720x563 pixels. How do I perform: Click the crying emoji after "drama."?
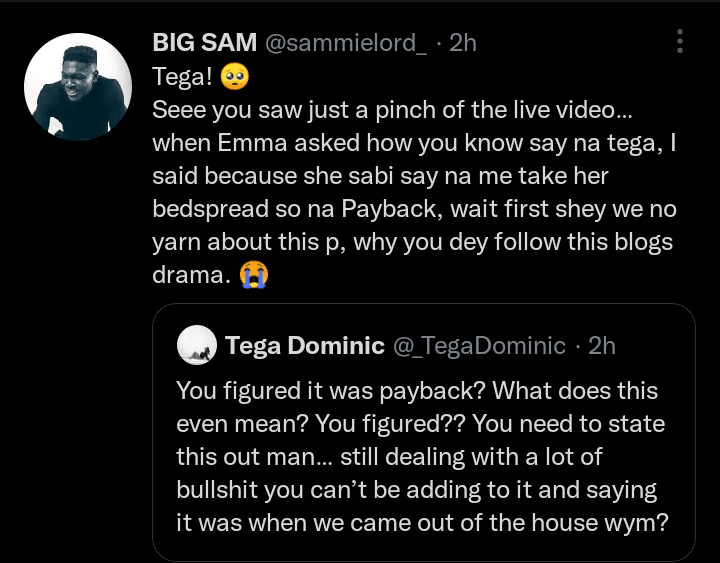(x=254, y=276)
